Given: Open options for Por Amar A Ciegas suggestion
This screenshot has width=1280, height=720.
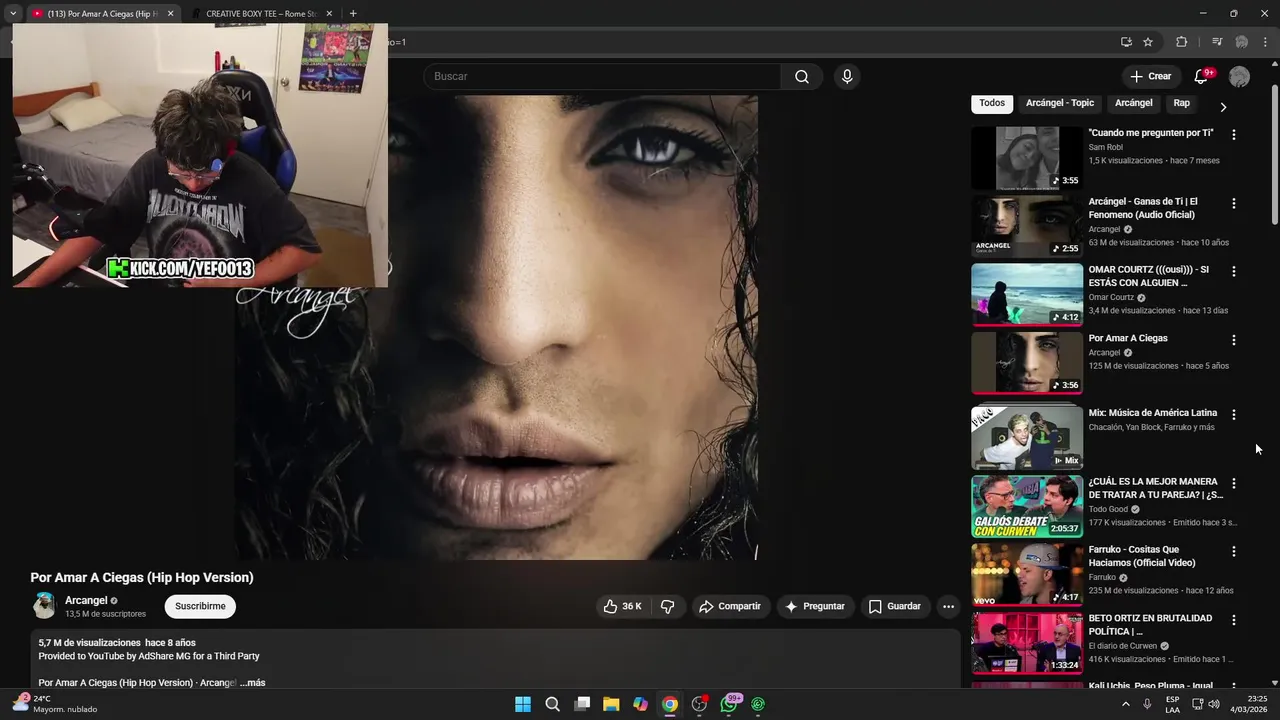Looking at the screenshot, I should coord(1233,340).
